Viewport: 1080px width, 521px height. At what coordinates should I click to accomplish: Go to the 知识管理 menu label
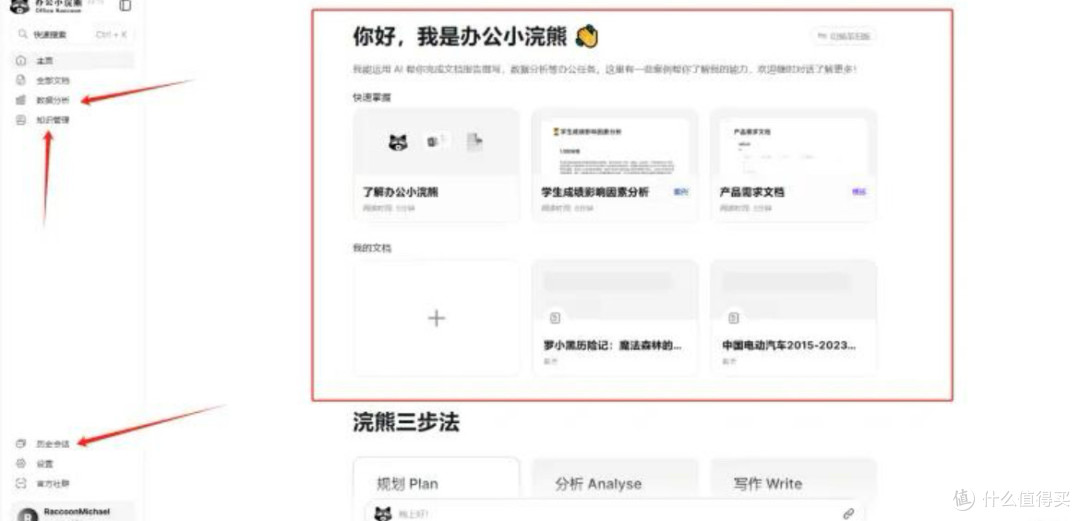(53, 120)
